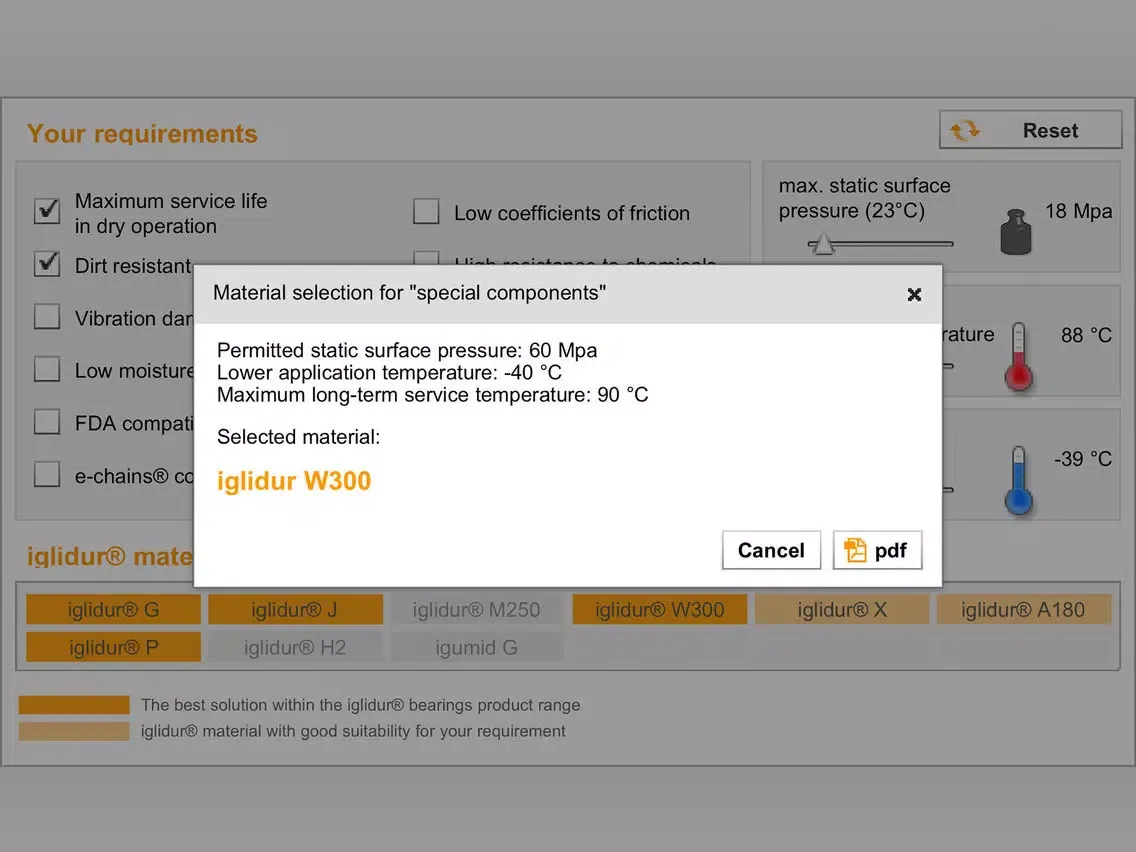This screenshot has height=852, width=1136.
Task: Select the iglidur X material
Action: tap(842, 610)
